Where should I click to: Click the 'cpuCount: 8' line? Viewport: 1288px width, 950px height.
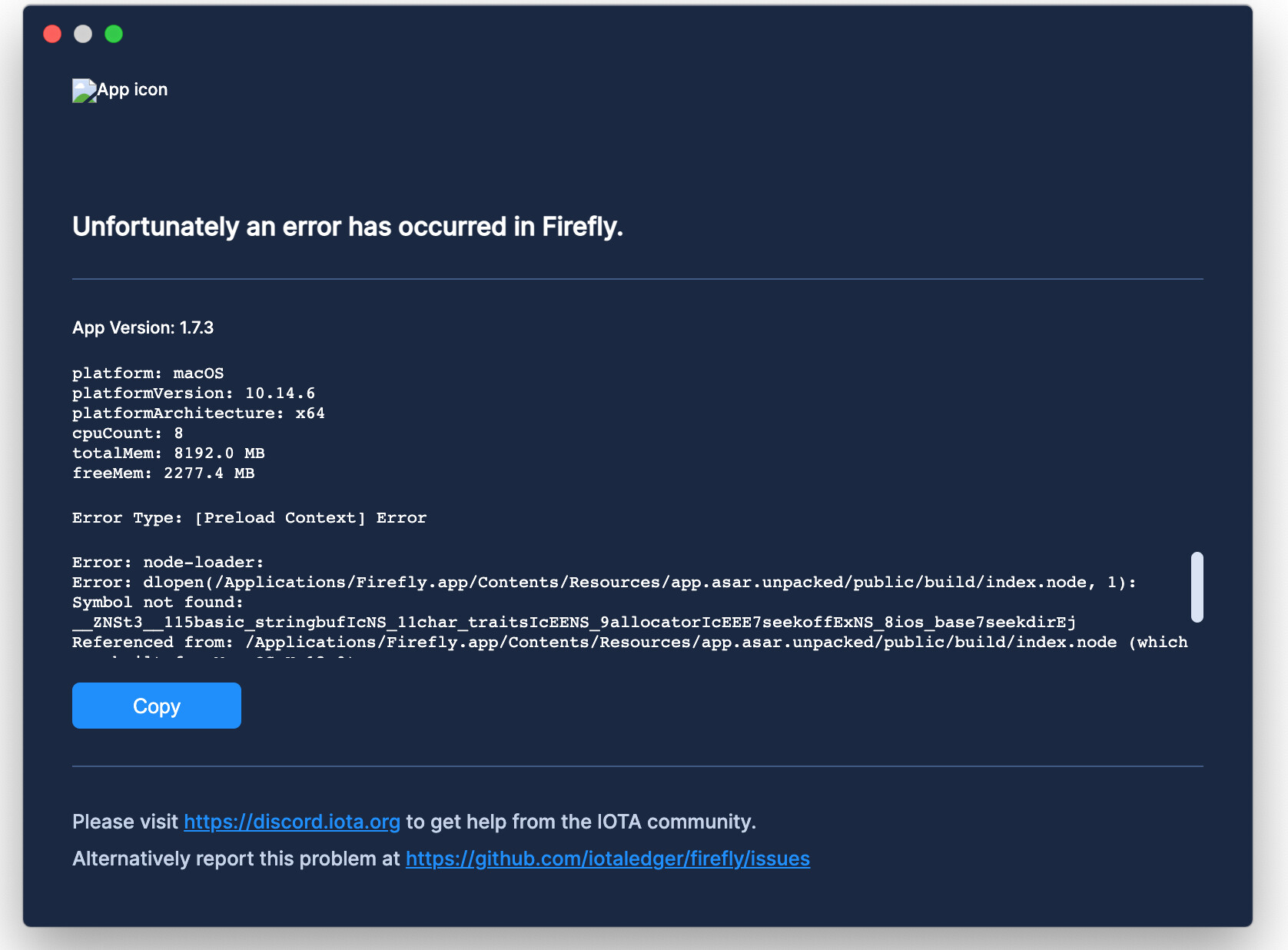(x=128, y=433)
